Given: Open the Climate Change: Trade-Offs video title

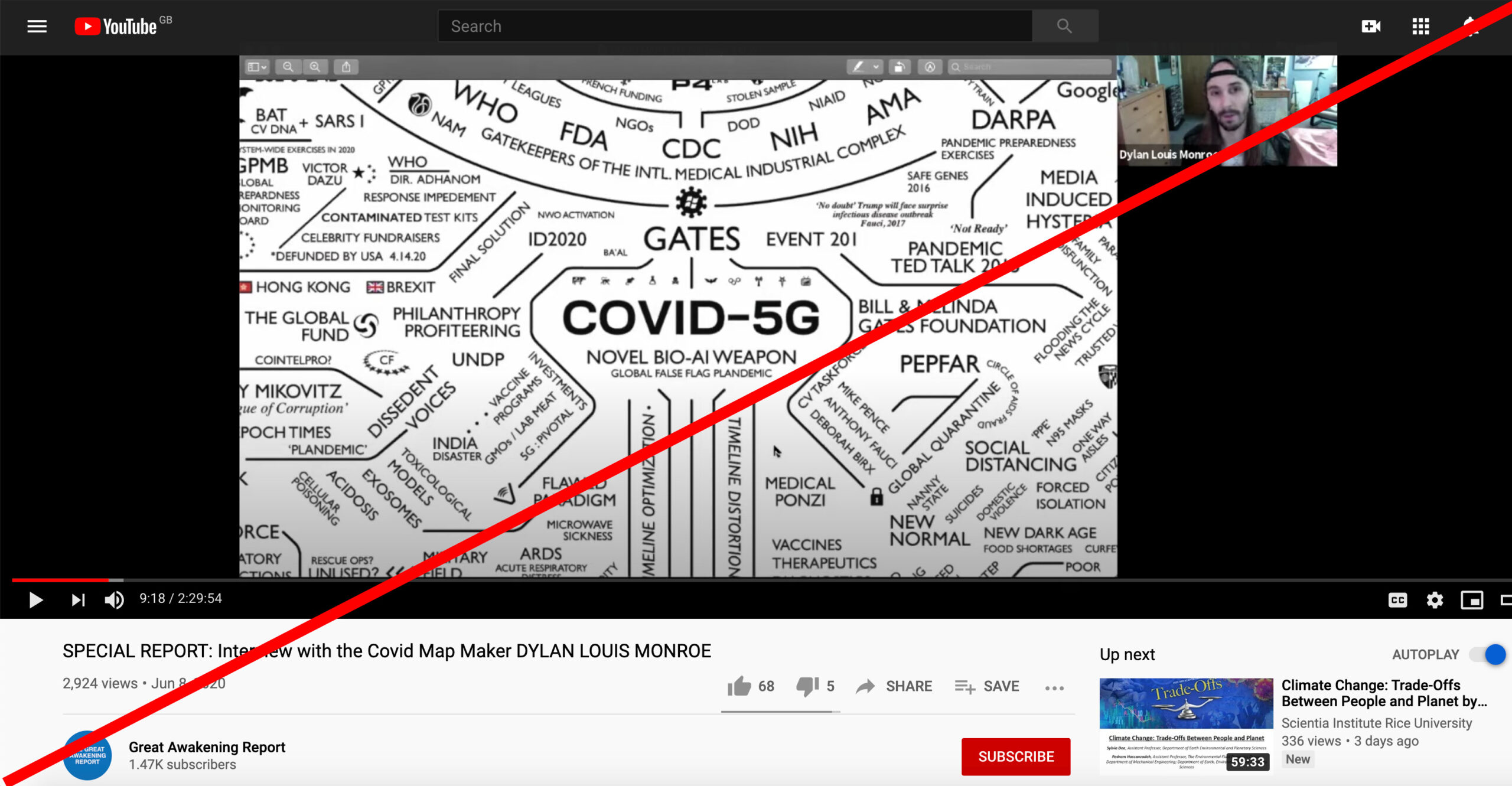Looking at the screenshot, I should point(1384,693).
